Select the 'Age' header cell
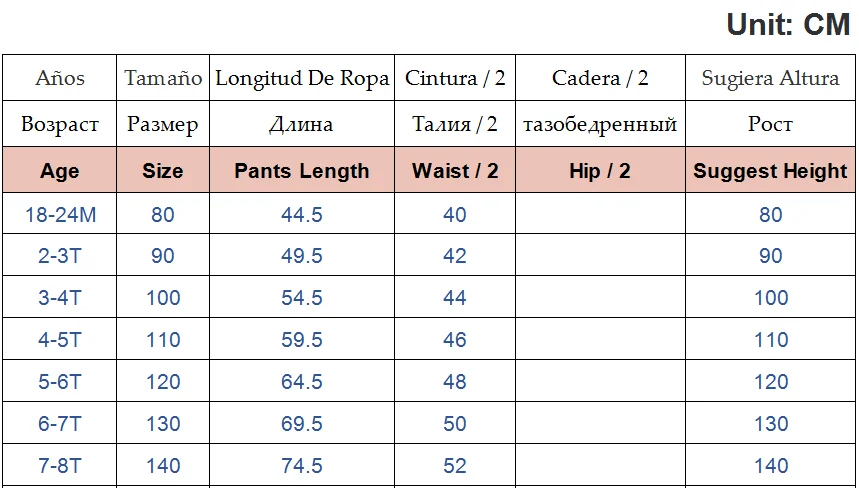The height and width of the screenshot is (488, 859). (59, 171)
